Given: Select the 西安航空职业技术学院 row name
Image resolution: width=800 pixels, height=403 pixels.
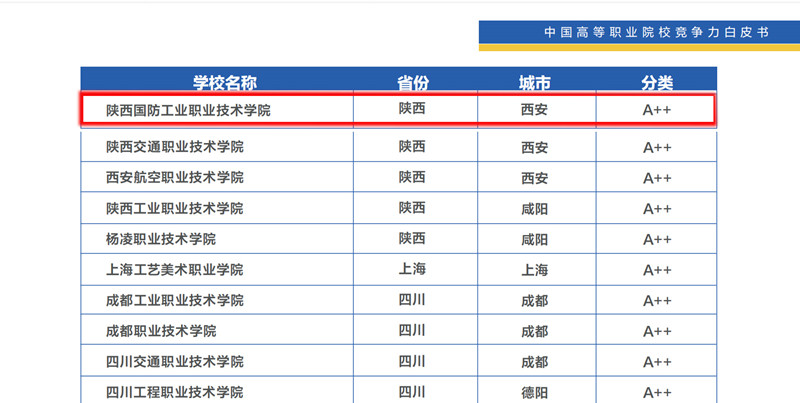Looking at the screenshot, I should [174, 178].
